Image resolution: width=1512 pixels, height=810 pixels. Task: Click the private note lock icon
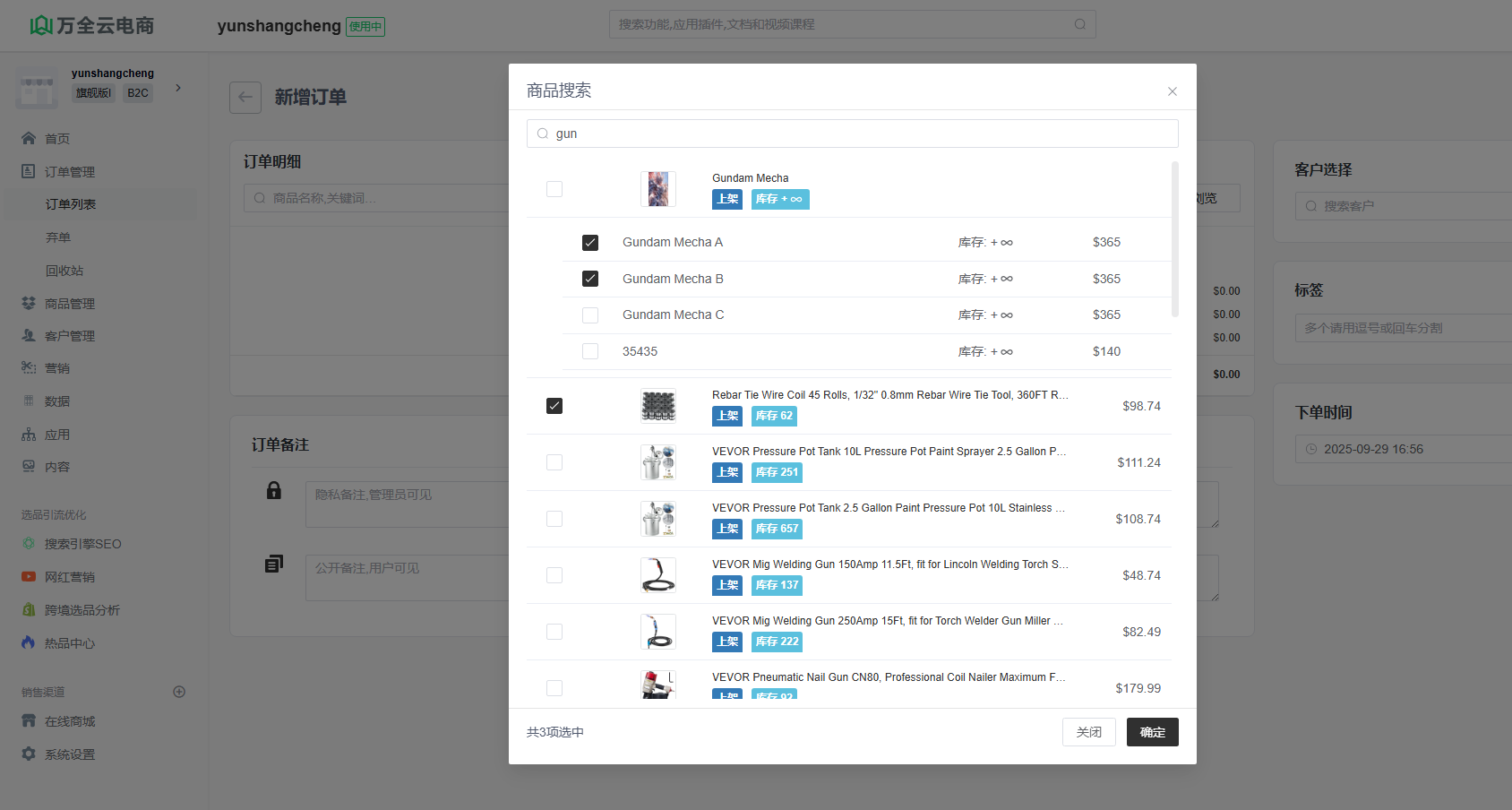(274, 490)
